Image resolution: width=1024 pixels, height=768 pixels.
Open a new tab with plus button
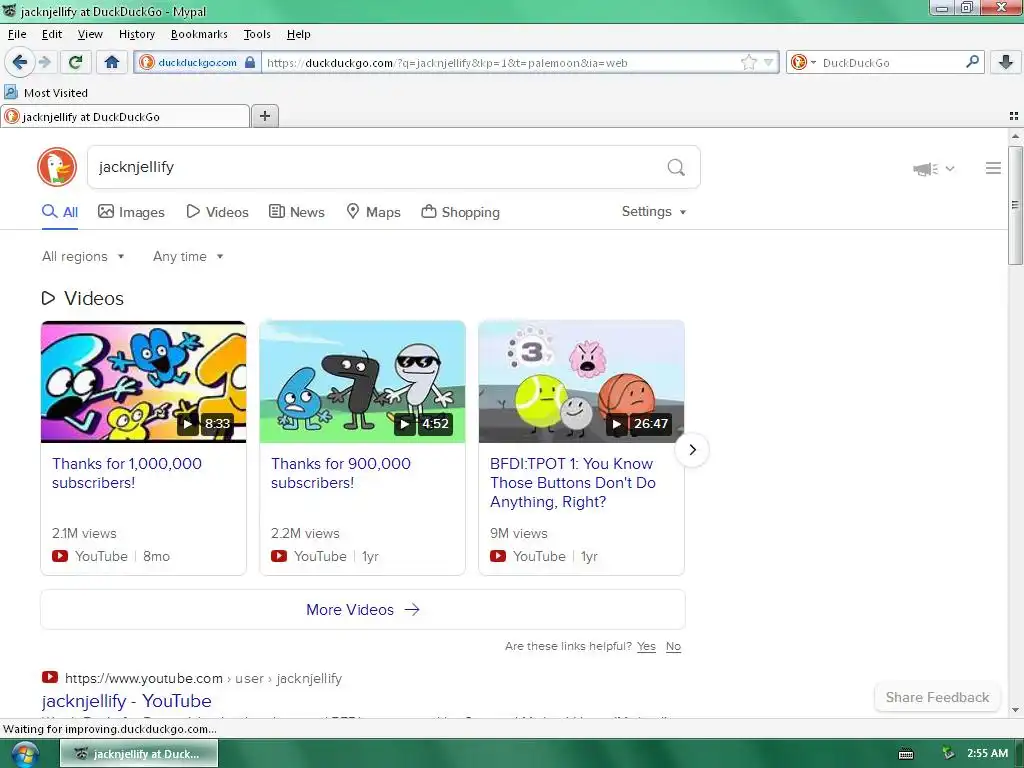click(x=264, y=116)
